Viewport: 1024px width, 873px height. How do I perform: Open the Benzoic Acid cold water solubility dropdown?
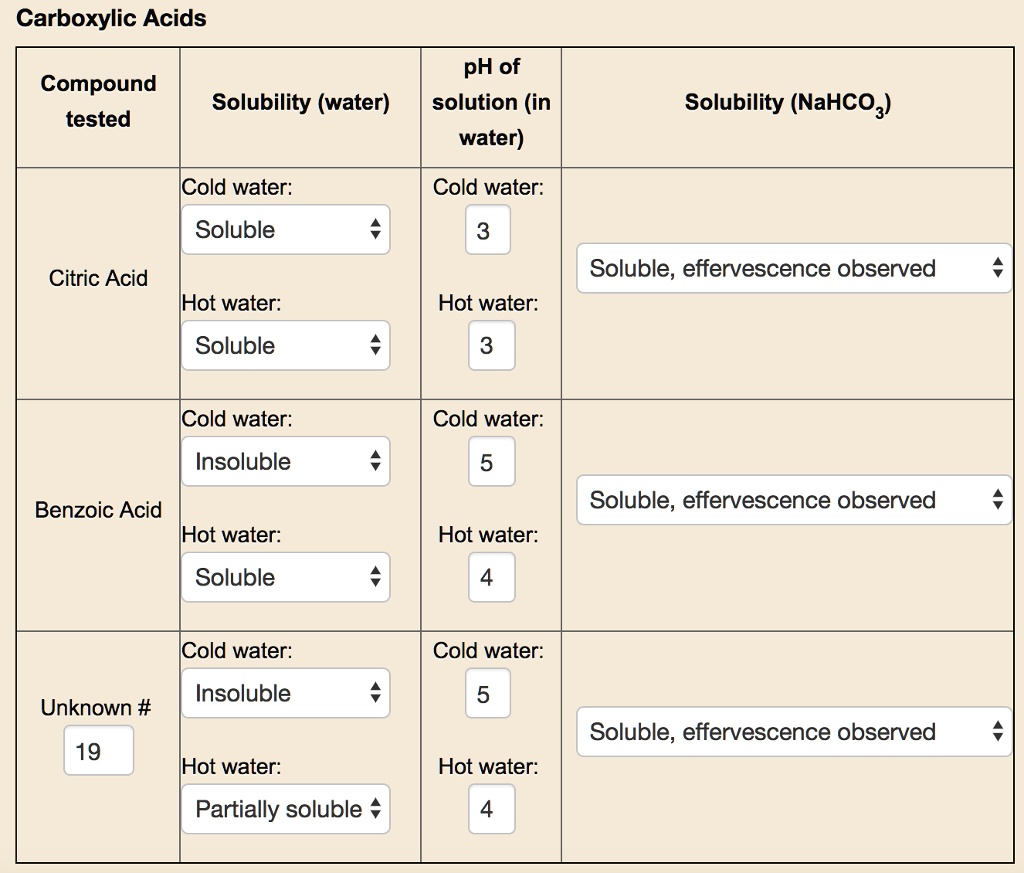[x=285, y=461]
